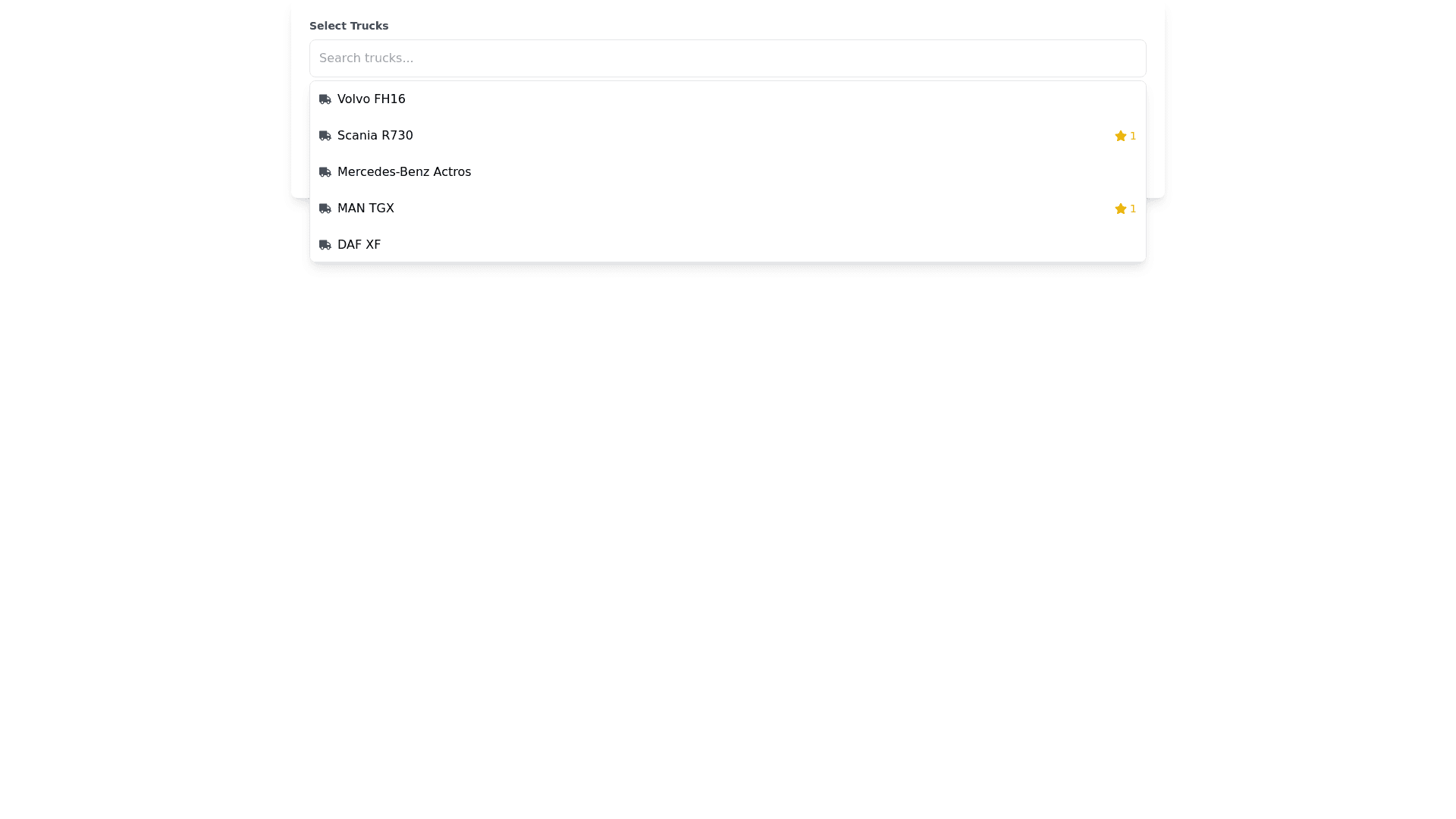The height and width of the screenshot is (819, 1456).
Task: Click the truck icon beside Scania R730
Action: point(325,136)
